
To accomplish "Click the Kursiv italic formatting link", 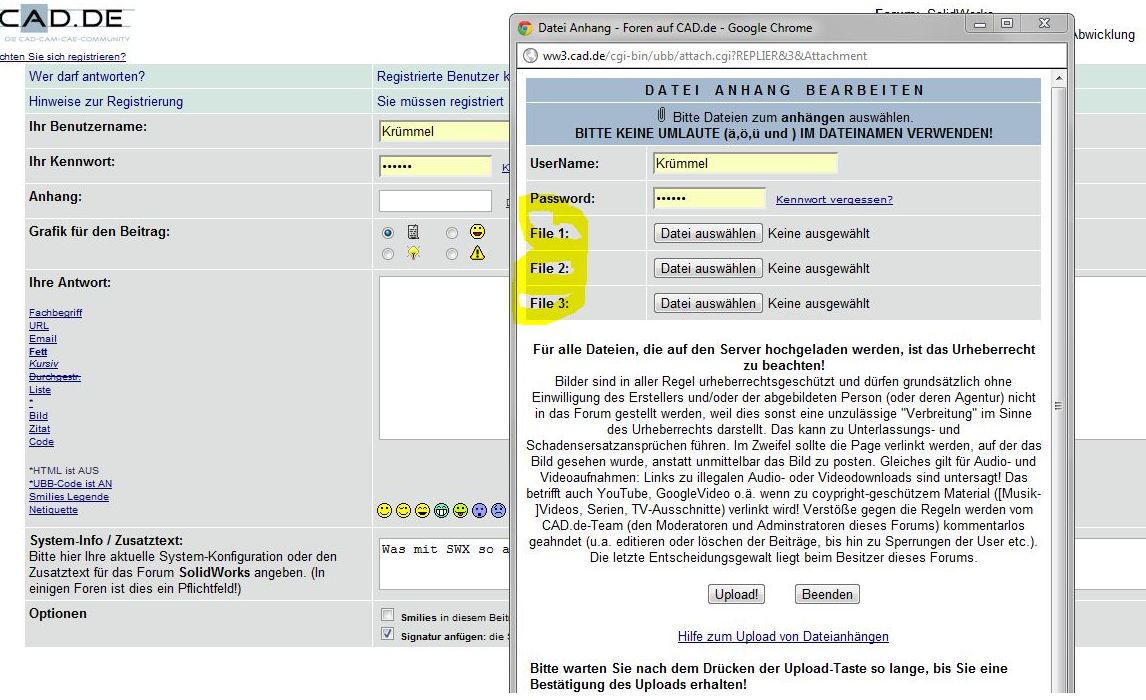I will click(44, 364).
